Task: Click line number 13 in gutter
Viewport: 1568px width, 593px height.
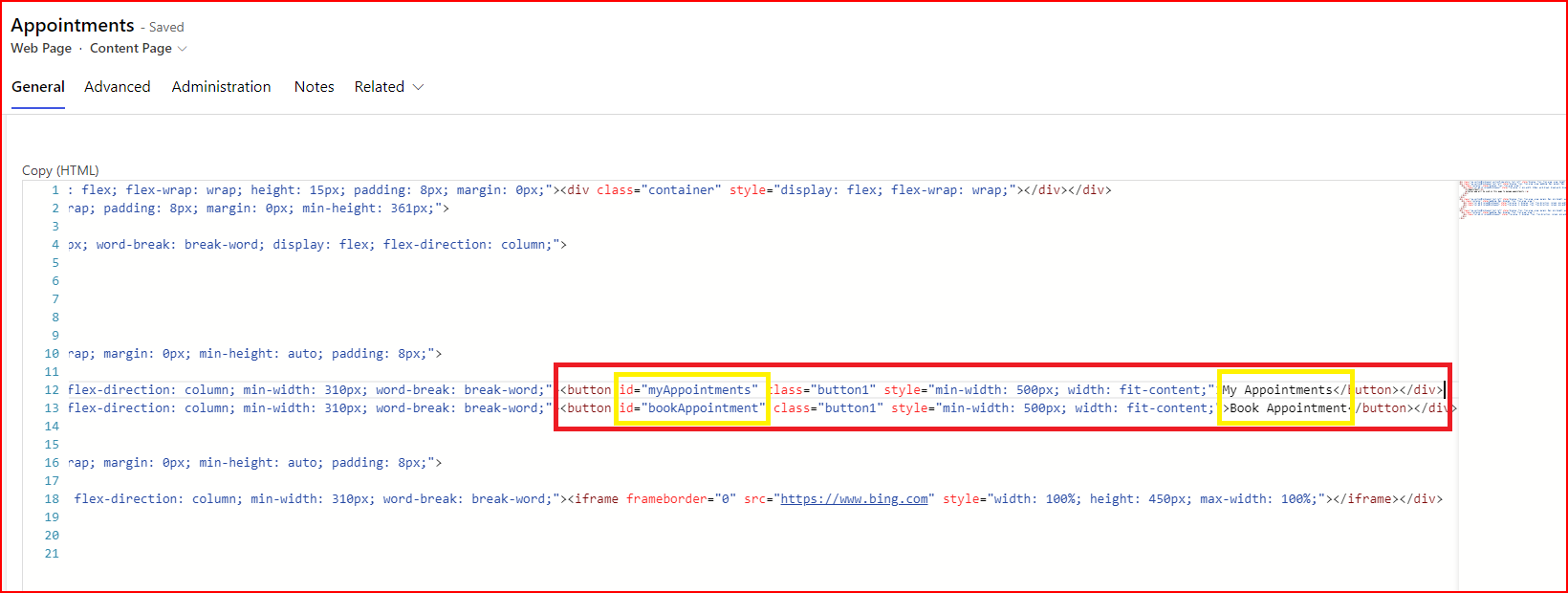Action: click(x=52, y=408)
